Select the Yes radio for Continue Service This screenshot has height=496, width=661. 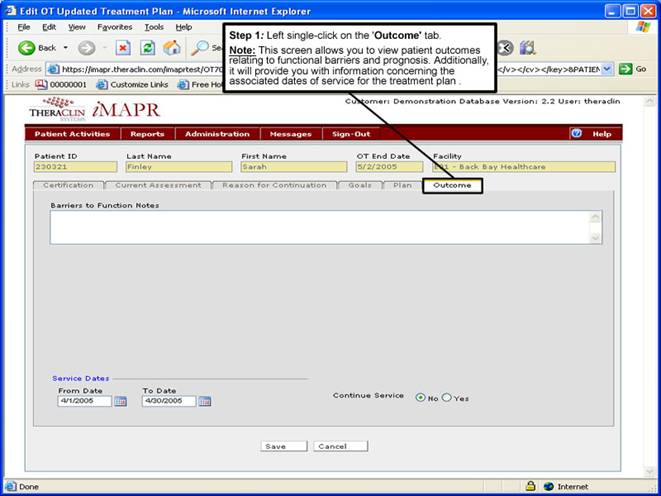[447, 397]
